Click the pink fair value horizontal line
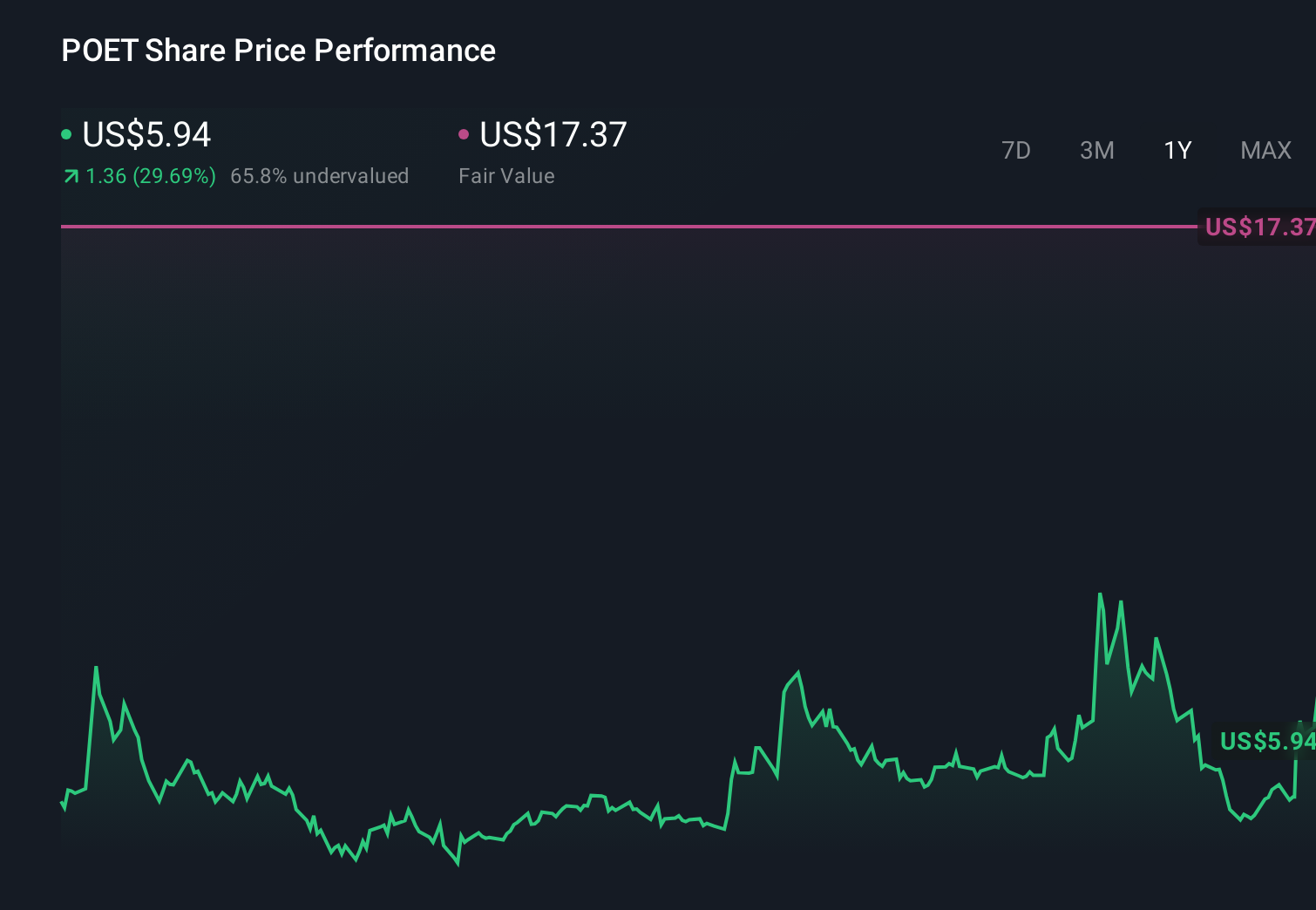The width and height of the screenshot is (1316, 910). [610, 226]
